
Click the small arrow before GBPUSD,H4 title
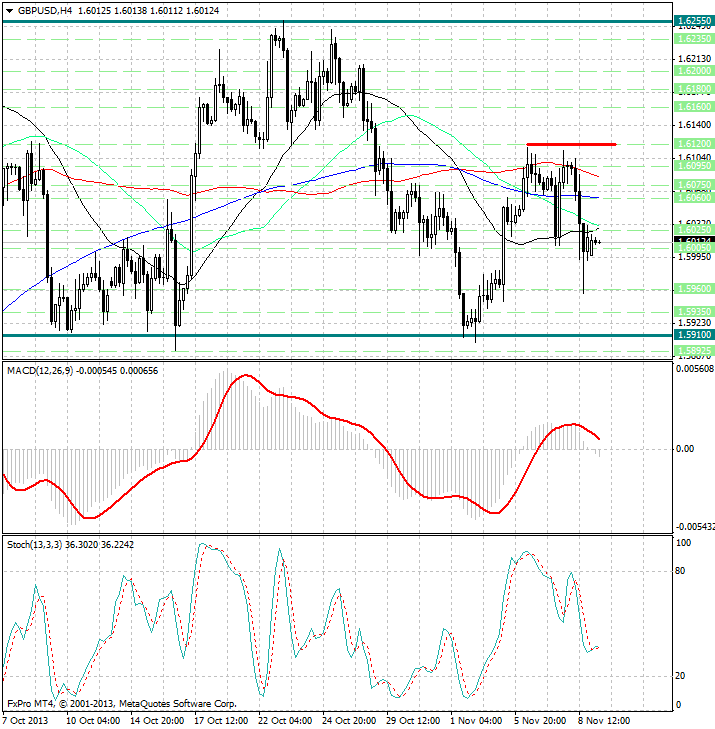tap(7, 10)
